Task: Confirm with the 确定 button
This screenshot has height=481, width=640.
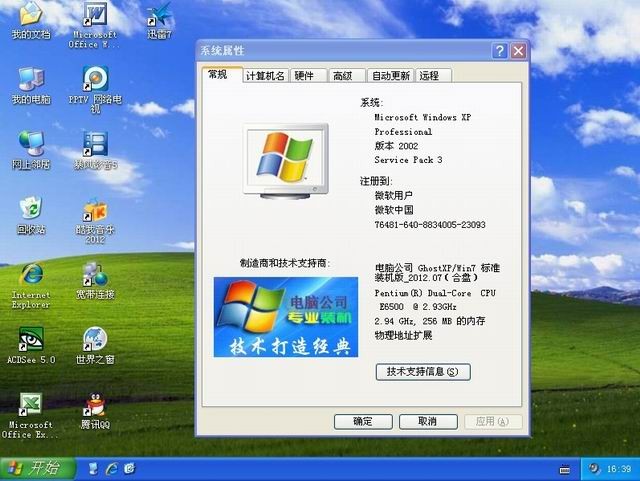Action: coord(363,421)
